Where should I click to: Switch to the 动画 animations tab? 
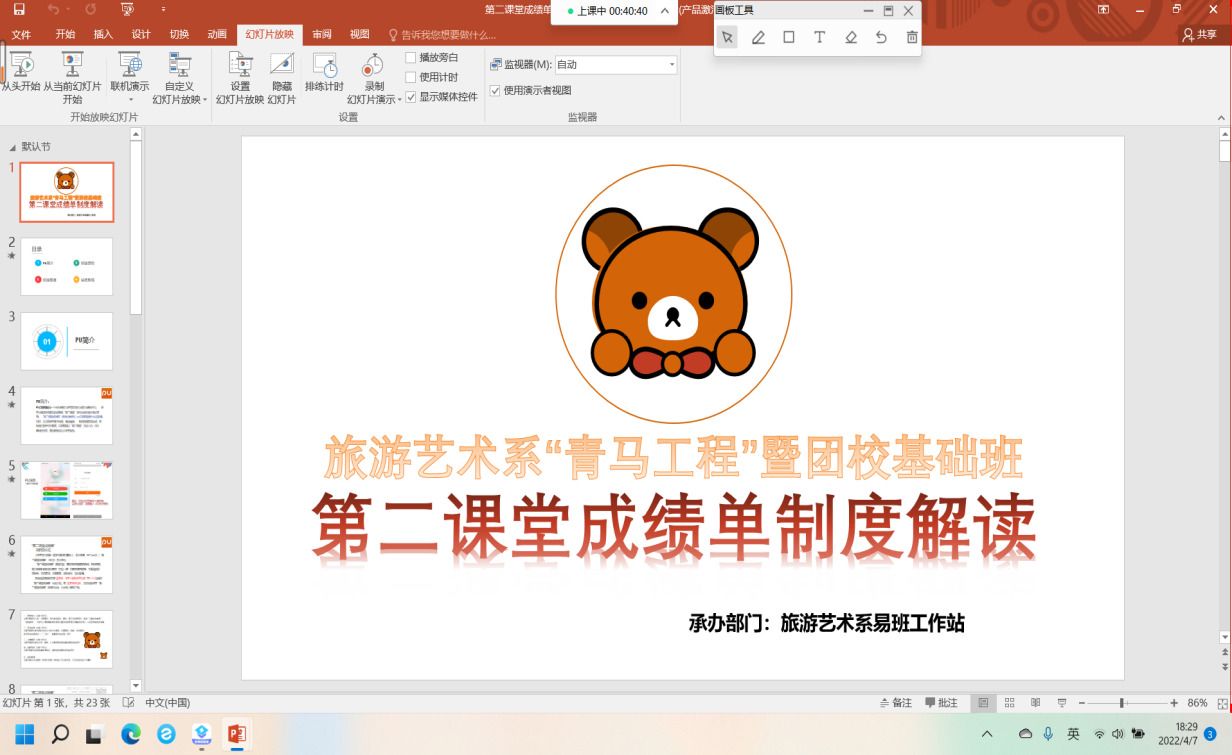pos(217,34)
